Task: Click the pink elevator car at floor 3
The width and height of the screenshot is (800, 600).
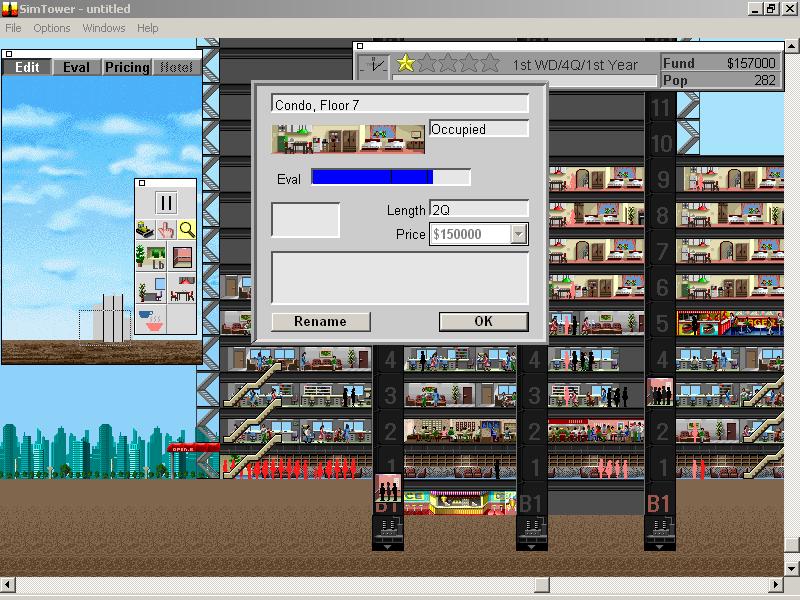Action: (660, 392)
